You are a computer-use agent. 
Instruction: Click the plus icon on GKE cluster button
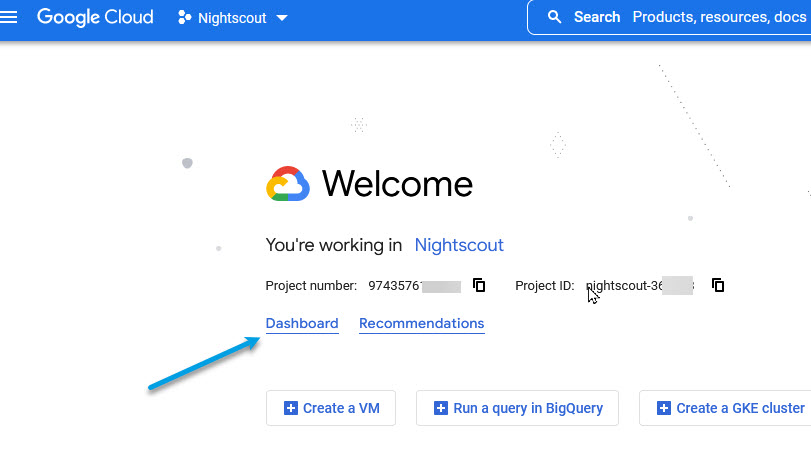click(664, 408)
